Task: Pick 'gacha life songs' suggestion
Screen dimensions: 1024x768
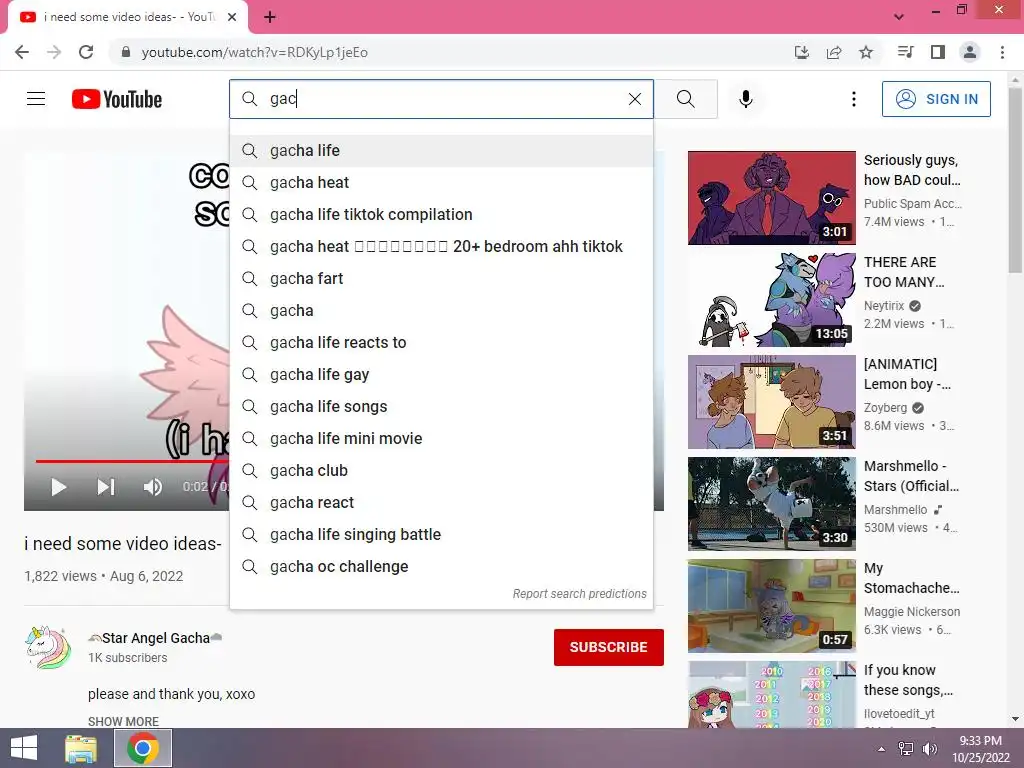Action: 441,407
